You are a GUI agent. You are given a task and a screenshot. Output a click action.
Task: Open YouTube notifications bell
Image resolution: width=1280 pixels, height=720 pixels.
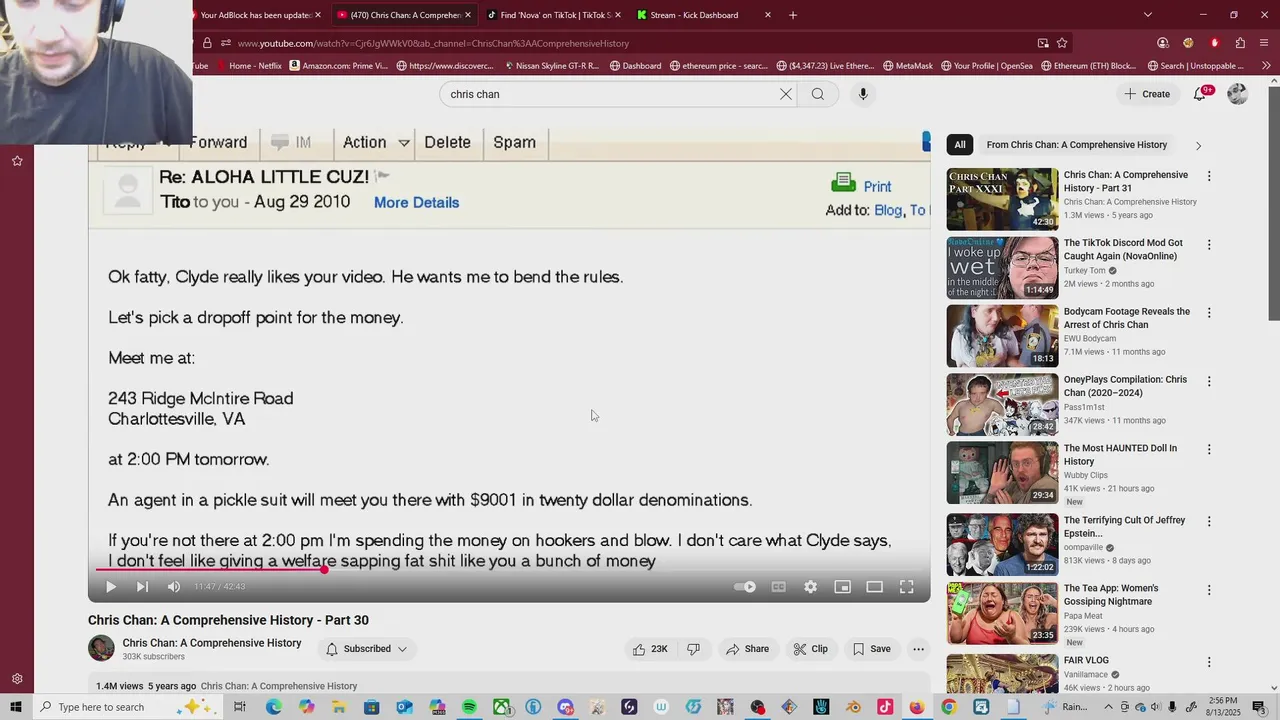coord(1200,94)
